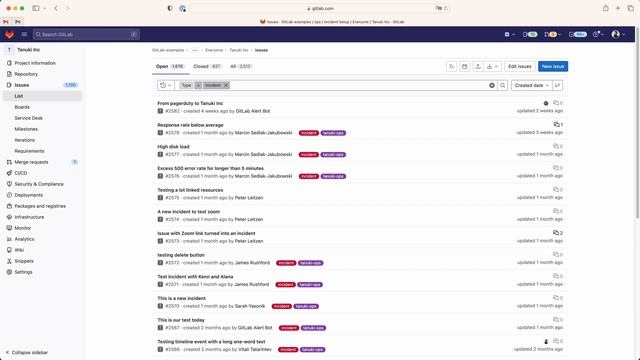Click the Search GitLab field
The image size is (640, 360).
pos(86,35)
